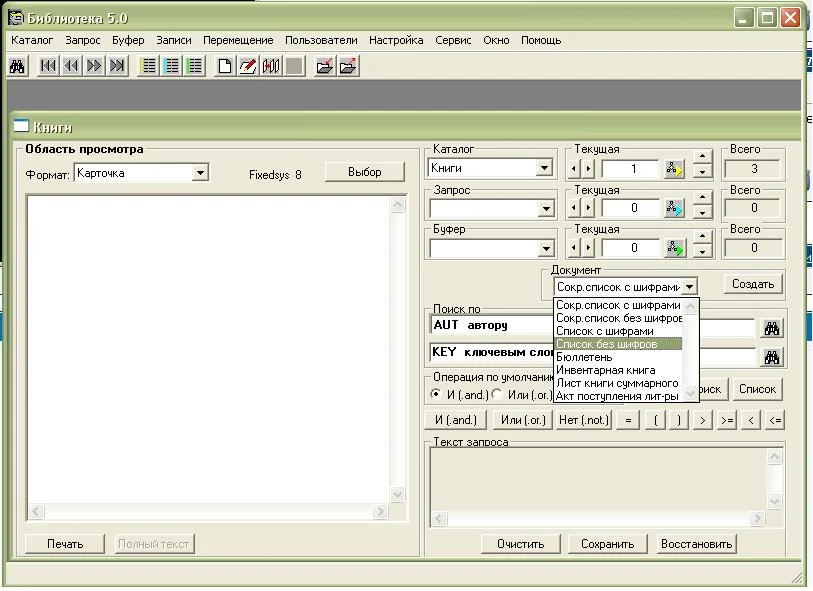The image size is (813, 591).
Task: Open the Сервис menu
Action: pyautogui.click(x=453, y=40)
